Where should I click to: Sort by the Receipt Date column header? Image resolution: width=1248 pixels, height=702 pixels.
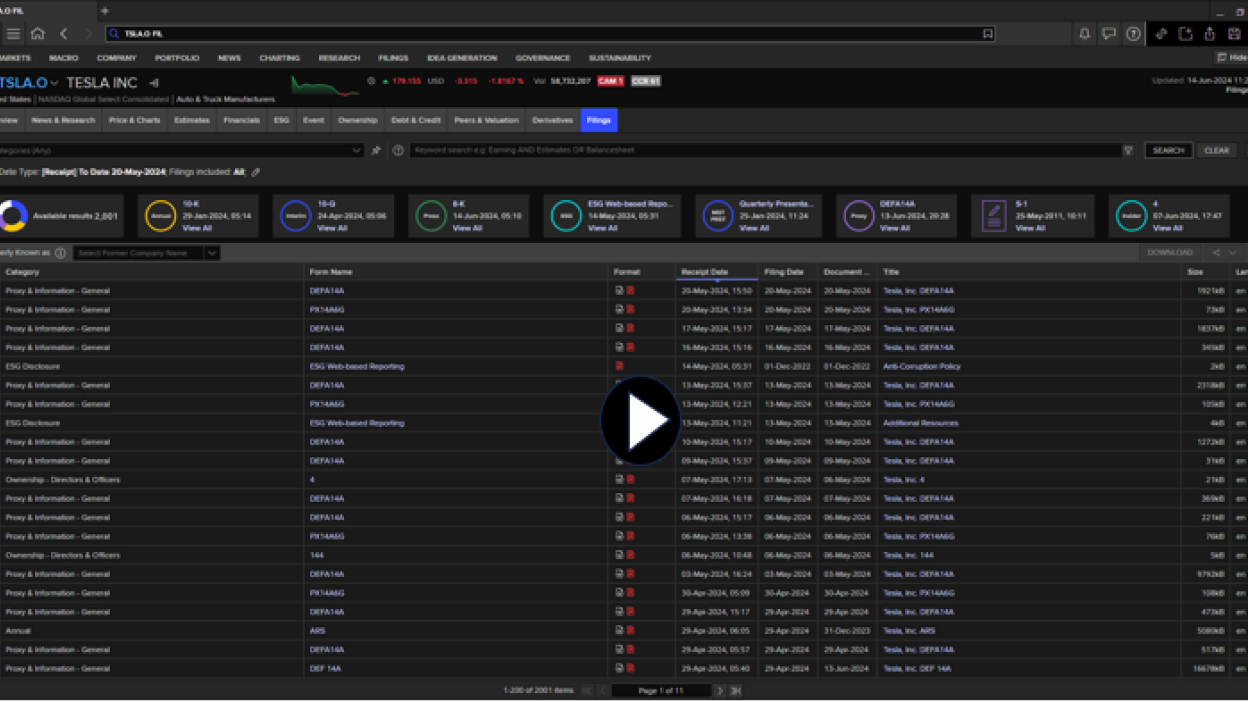pyautogui.click(x=705, y=272)
